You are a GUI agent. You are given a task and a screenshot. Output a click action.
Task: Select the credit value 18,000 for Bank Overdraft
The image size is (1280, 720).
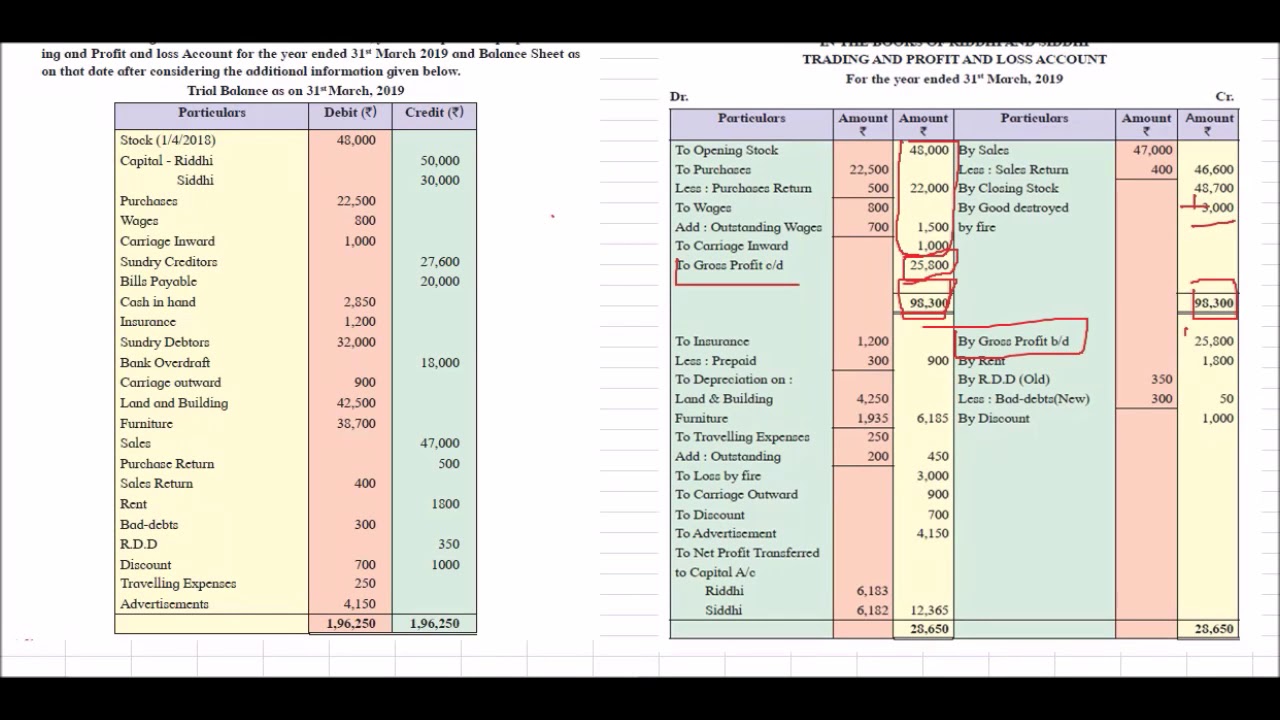tap(440, 363)
